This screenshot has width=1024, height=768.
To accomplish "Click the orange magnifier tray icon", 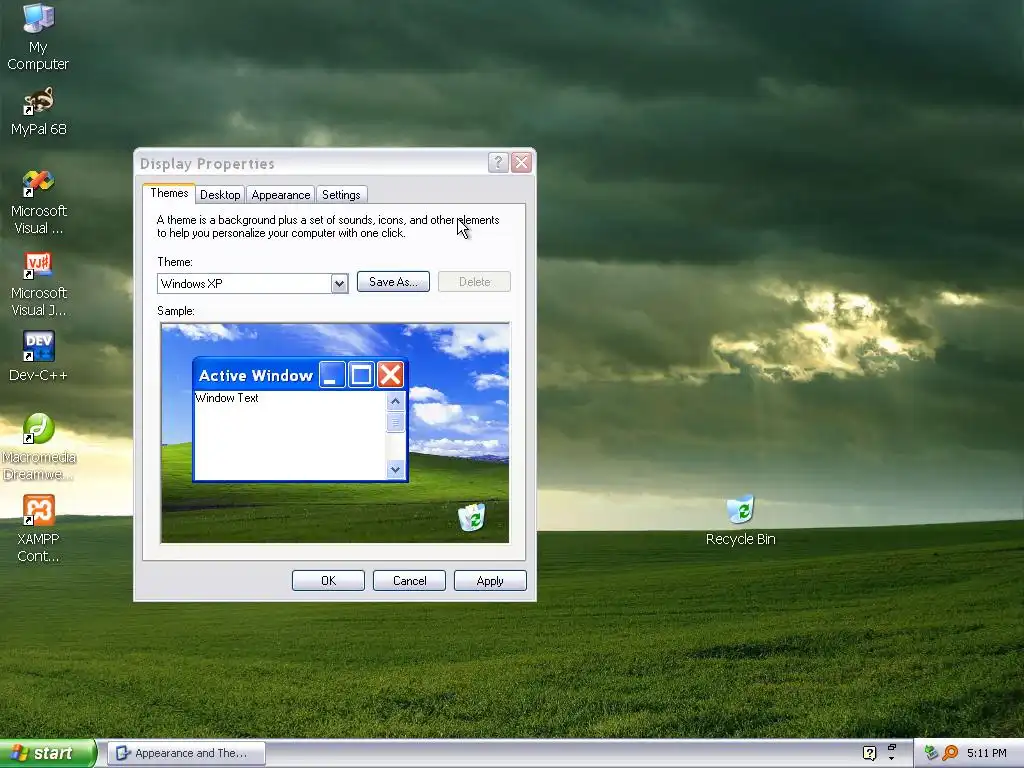I will coord(950,753).
